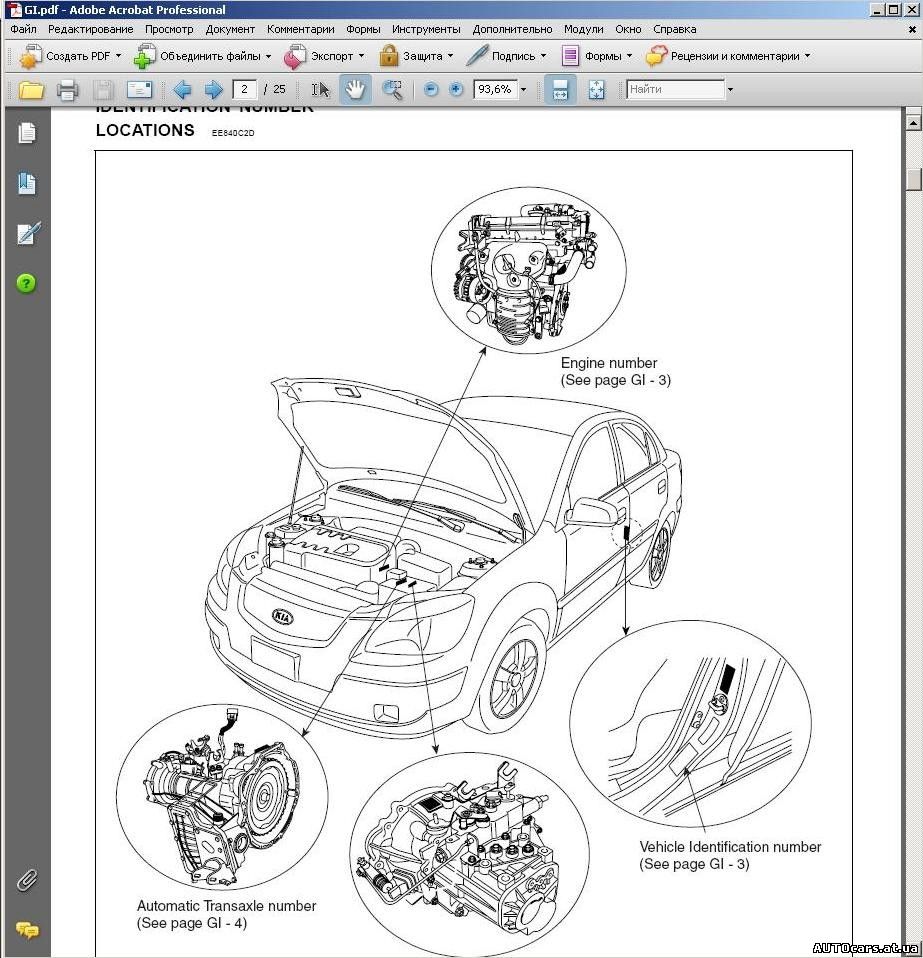
Task: Expand the toolbar Формы dropdown arrow
Action: [x=629, y=56]
